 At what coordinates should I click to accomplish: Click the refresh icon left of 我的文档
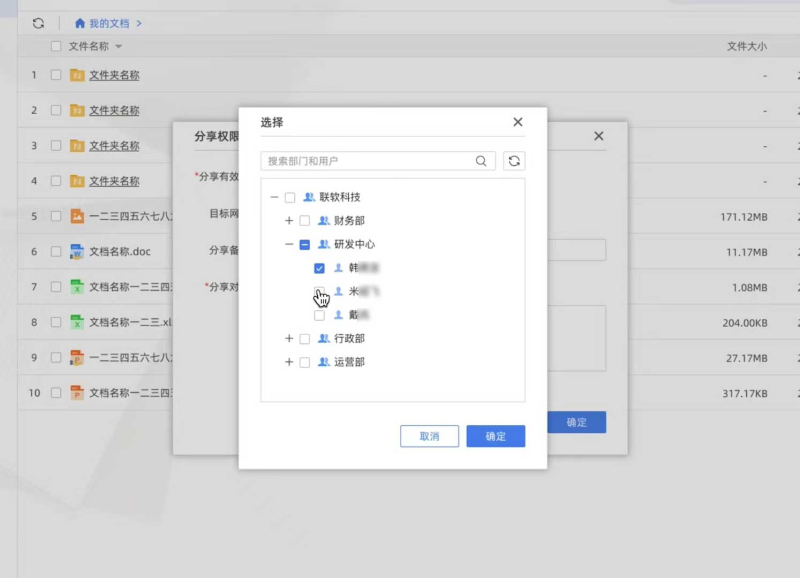coord(38,23)
